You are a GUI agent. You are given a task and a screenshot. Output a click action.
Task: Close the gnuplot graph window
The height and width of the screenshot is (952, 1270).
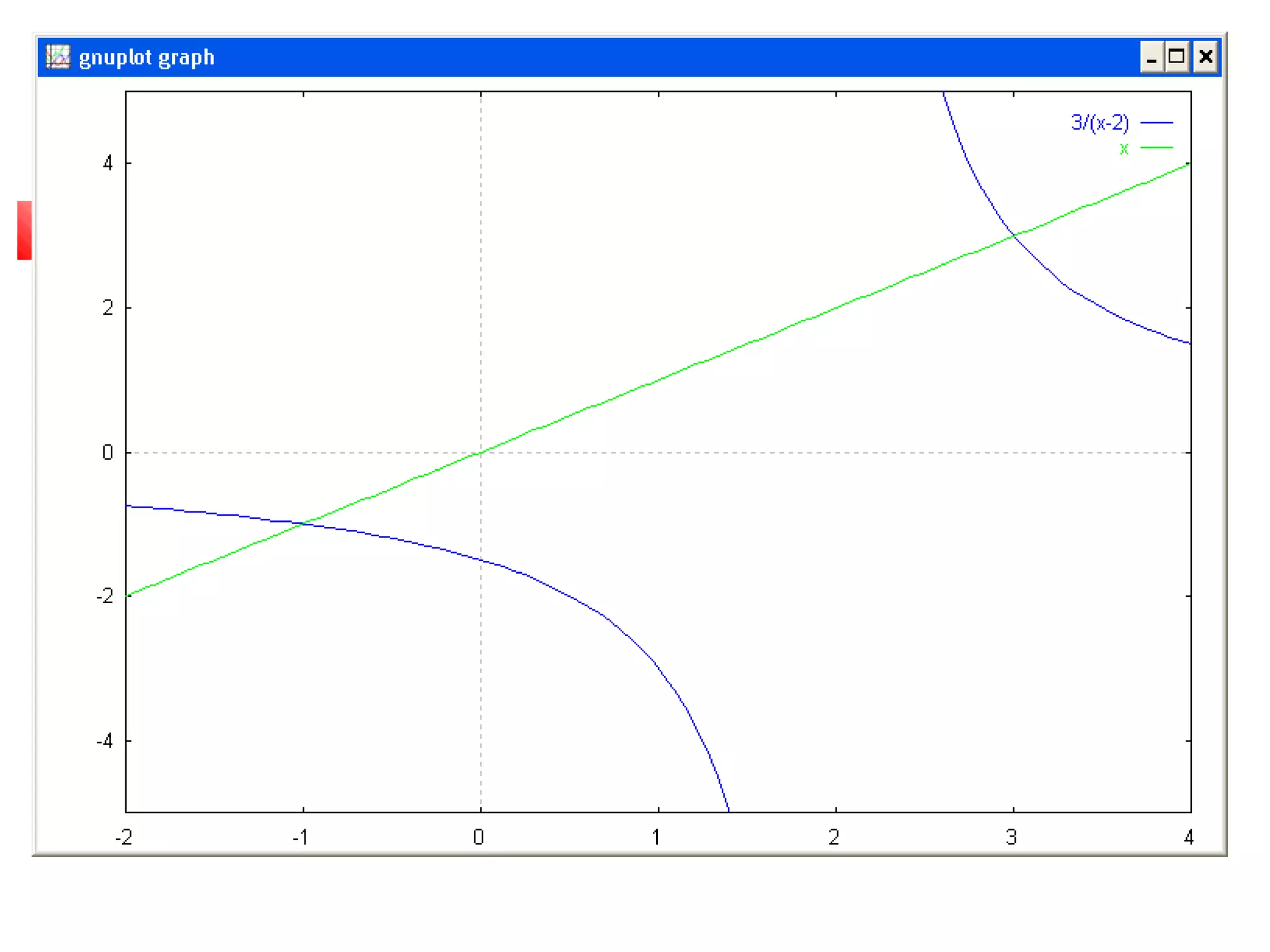[1206, 58]
